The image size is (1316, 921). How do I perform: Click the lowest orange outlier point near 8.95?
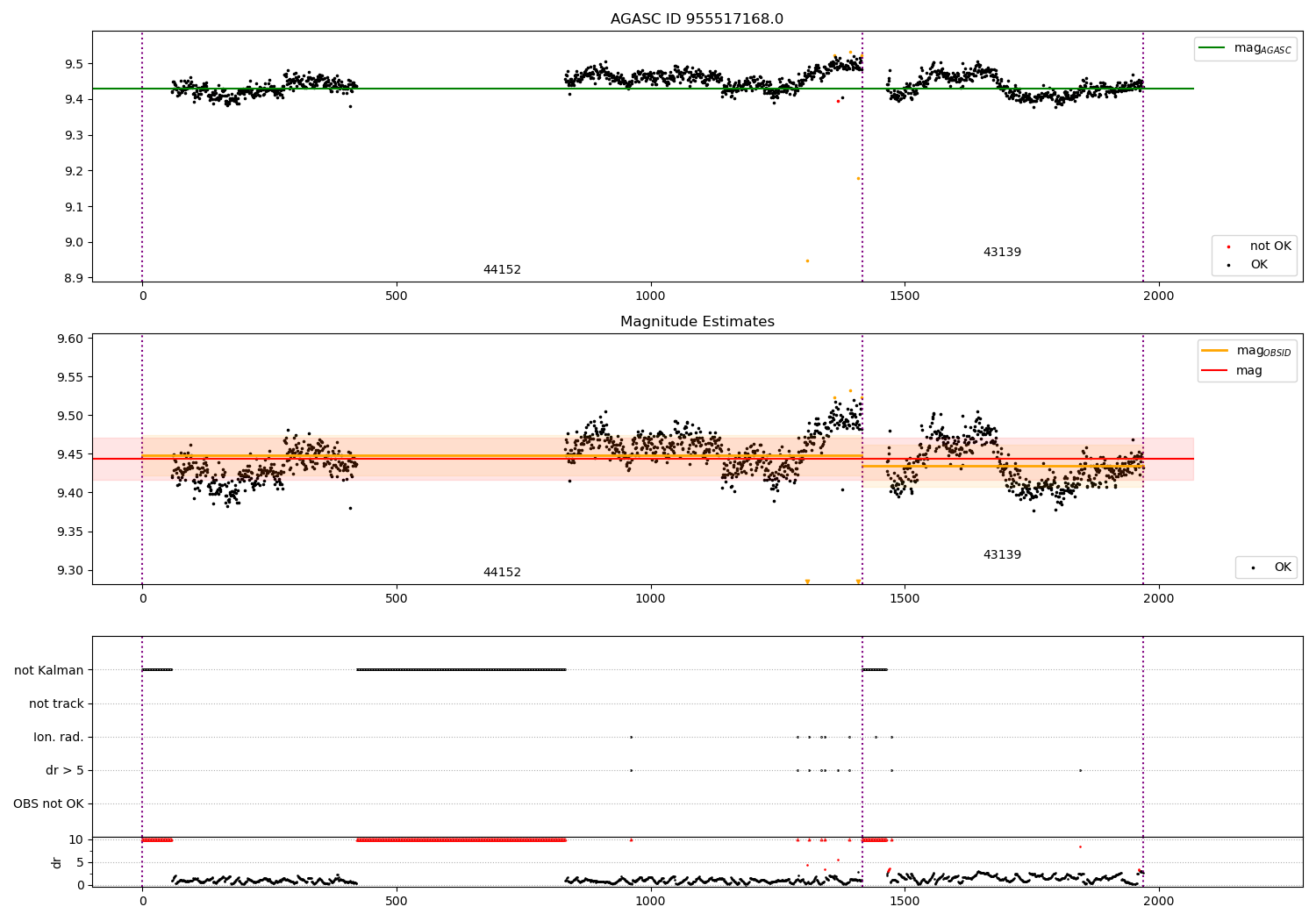click(807, 261)
